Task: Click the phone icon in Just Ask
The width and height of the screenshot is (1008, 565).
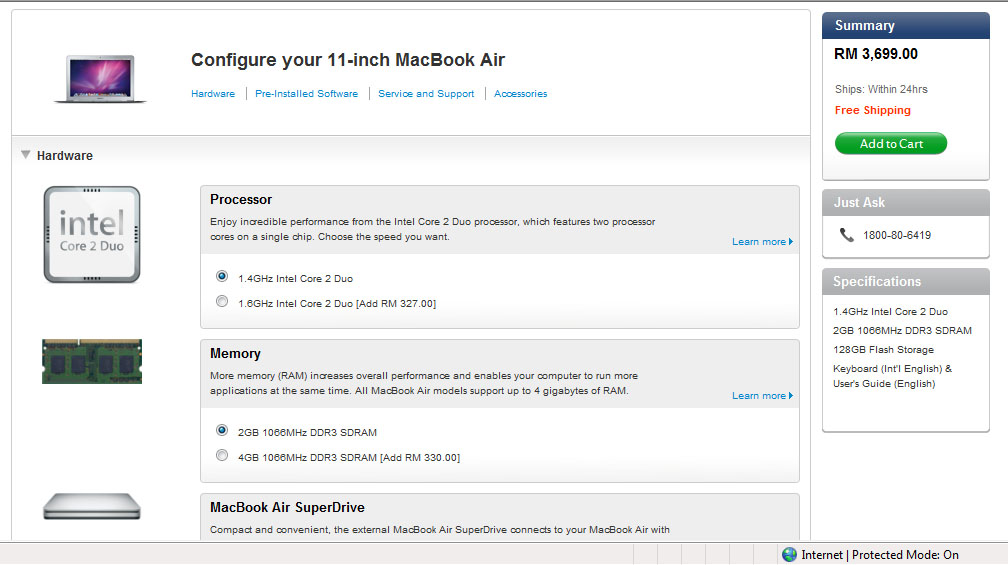Action: [x=847, y=235]
